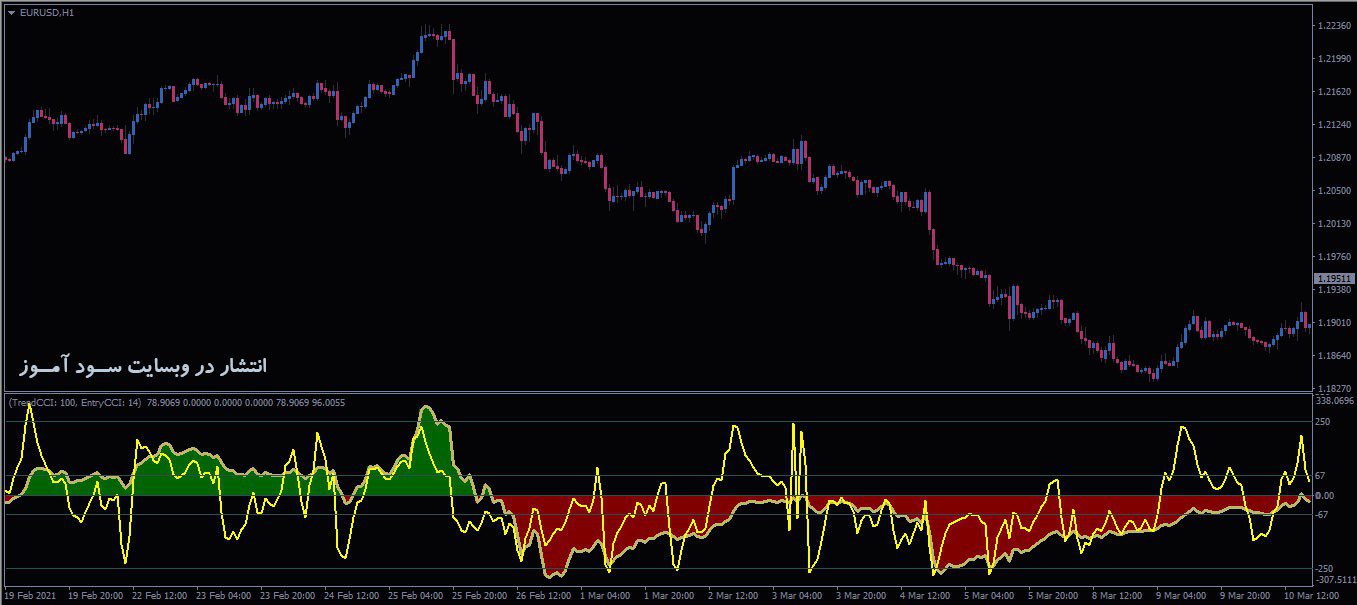The width and height of the screenshot is (1357, 605).
Task: Click the 19 Feb 2021 date label
Action: (x=32, y=596)
